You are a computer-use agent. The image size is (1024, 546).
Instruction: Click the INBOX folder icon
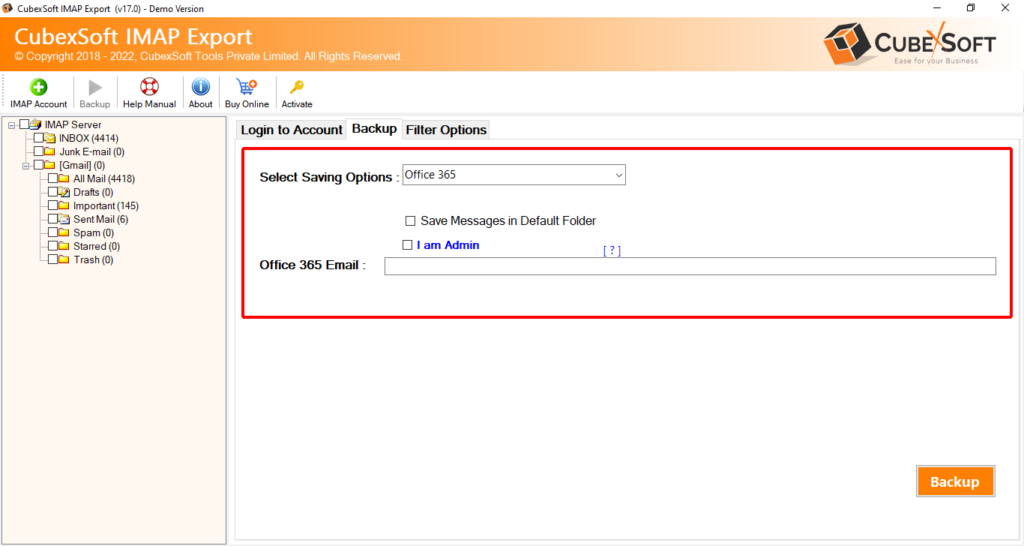(x=50, y=138)
